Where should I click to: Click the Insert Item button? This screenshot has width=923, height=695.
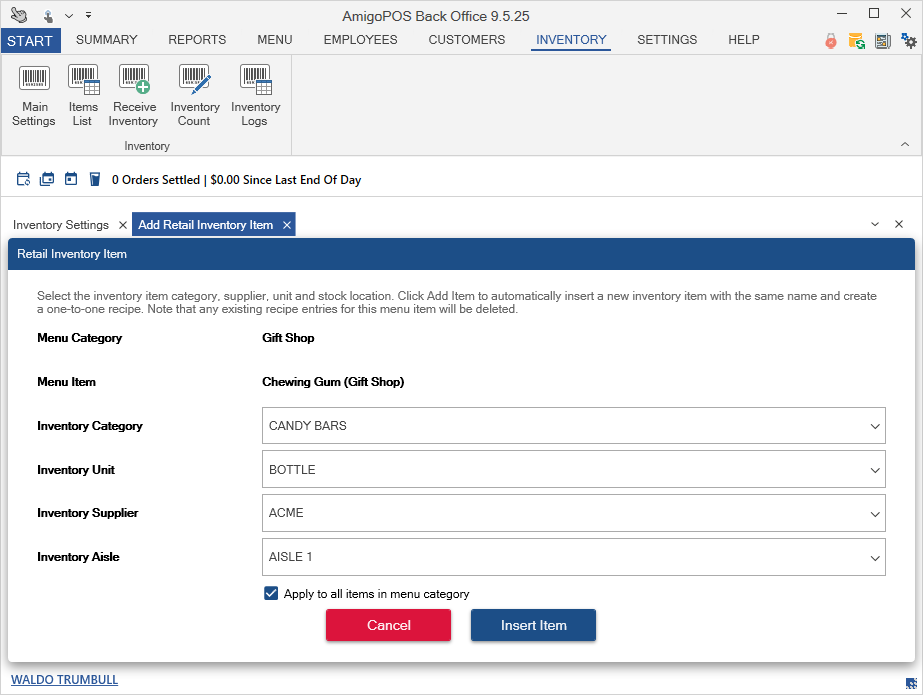(x=533, y=625)
